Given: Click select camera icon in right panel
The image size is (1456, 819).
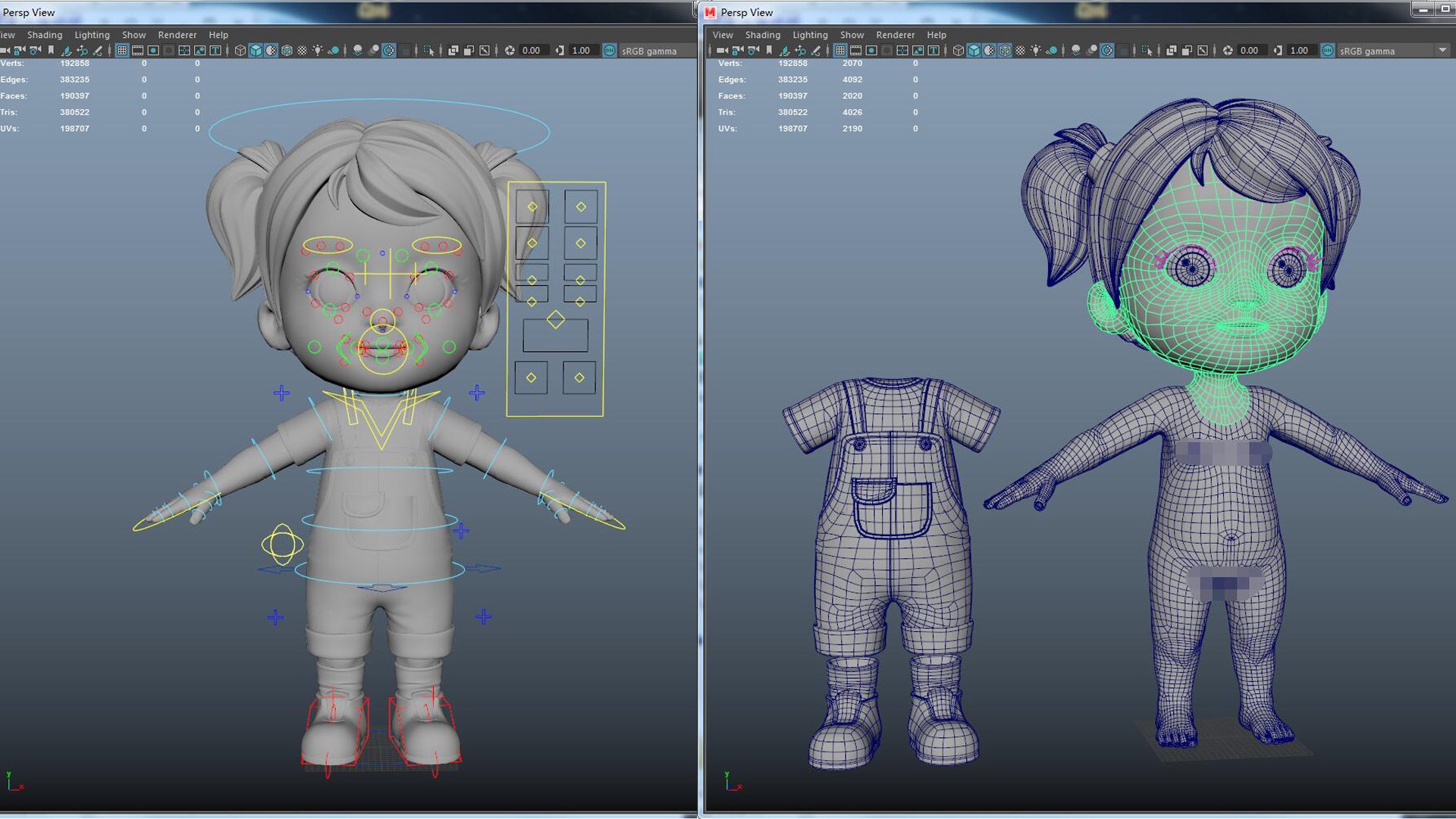Looking at the screenshot, I should [x=722, y=51].
